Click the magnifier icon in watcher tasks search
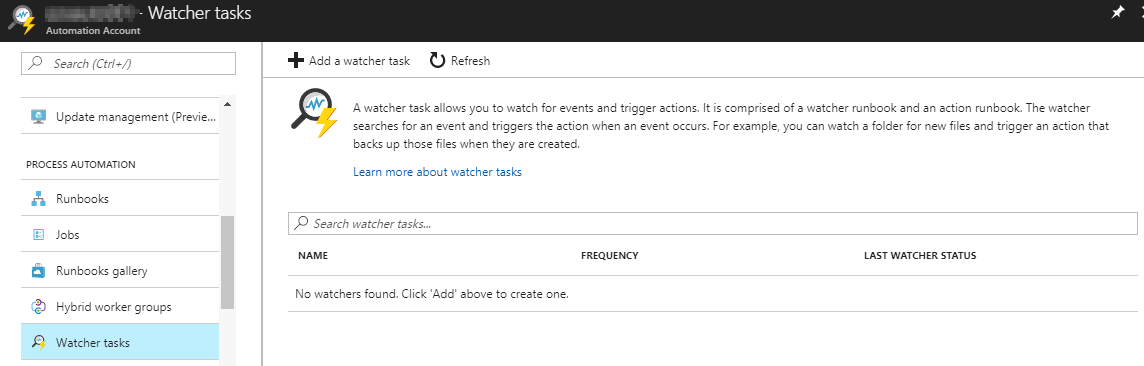The image size is (1144, 366). (301, 223)
